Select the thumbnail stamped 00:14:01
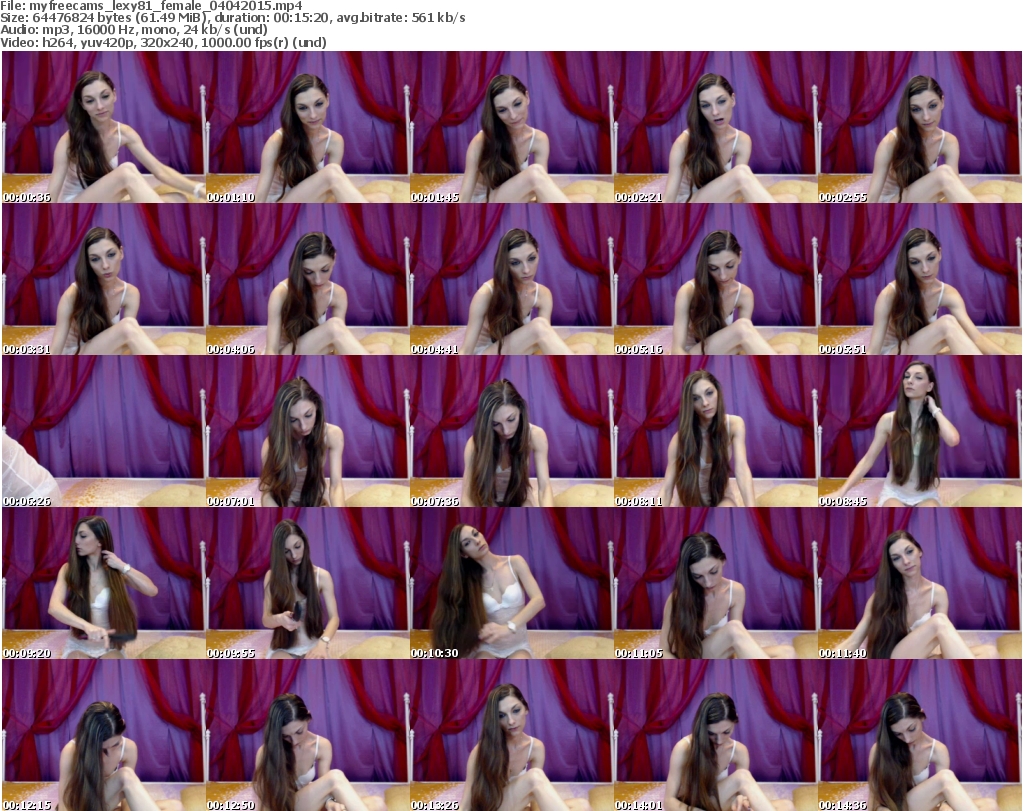The image size is (1024, 811). 715,735
